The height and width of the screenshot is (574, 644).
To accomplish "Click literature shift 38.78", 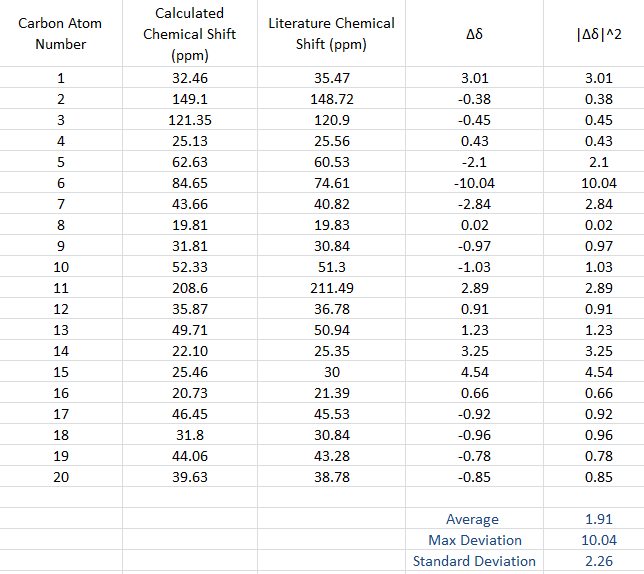I will pyautogui.click(x=331, y=476).
